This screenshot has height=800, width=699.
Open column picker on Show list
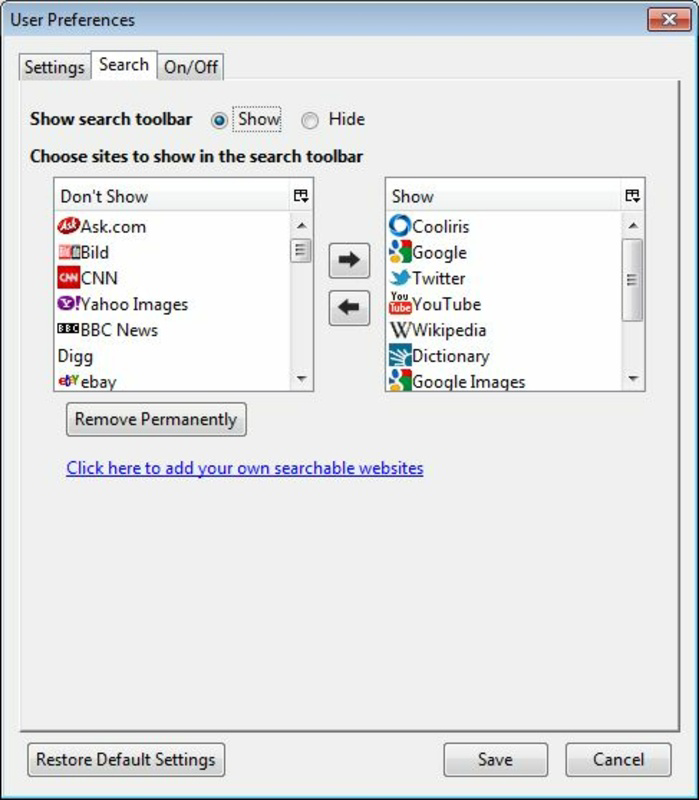coord(633,195)
